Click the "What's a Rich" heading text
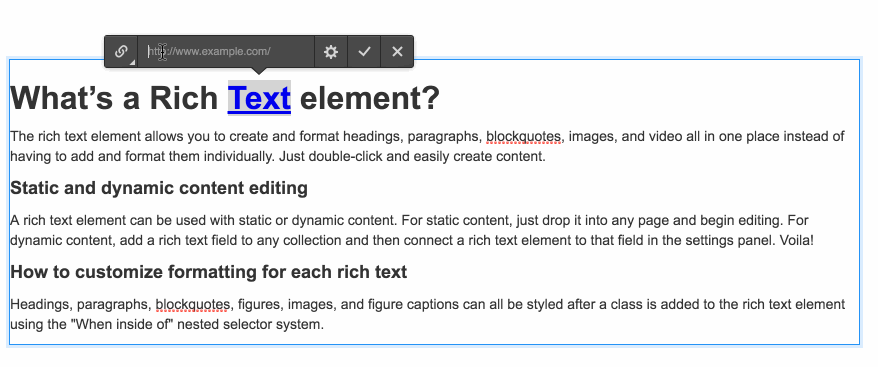Image resolution: width=878 pixels, height=367 pixels. point(114,98)
